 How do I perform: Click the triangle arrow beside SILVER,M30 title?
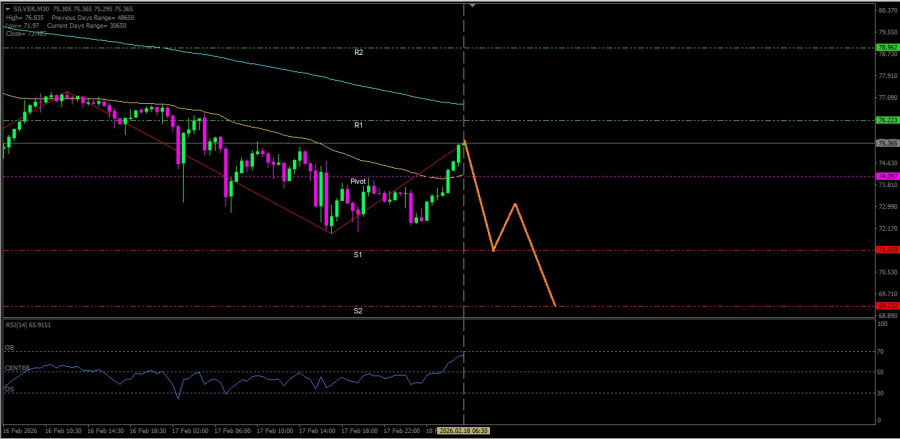(x=6, y=10)
